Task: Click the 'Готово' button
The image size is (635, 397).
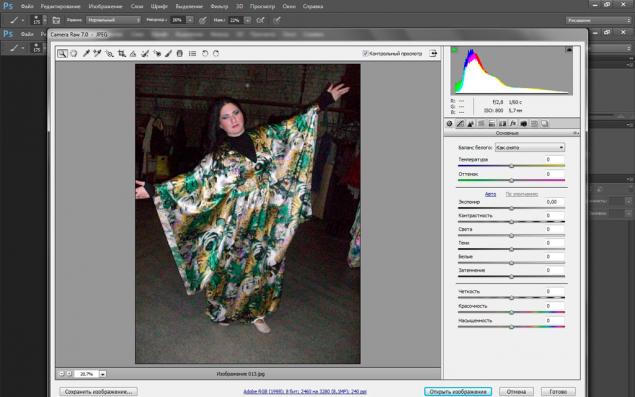Action: click(x=558, y=391)
